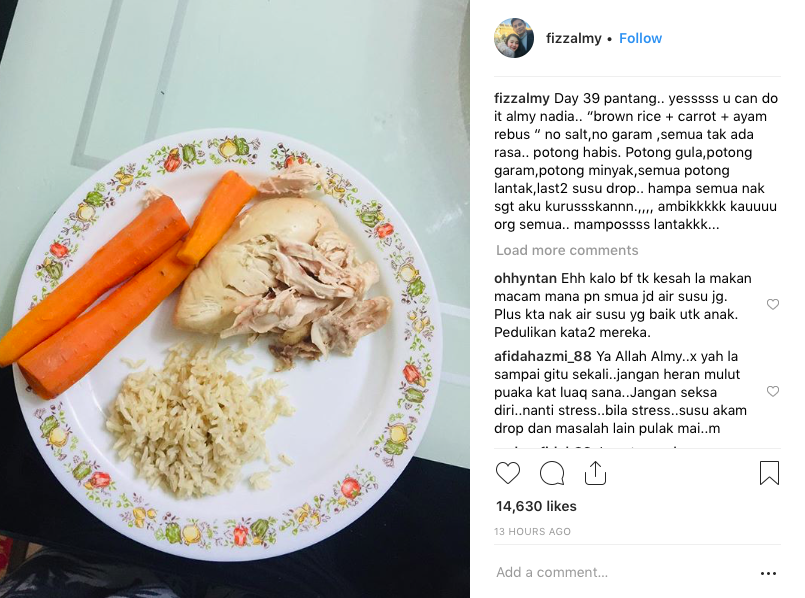View the 14,630 likes list
Screen dimensions: 805x598
[x=536, y=506]
